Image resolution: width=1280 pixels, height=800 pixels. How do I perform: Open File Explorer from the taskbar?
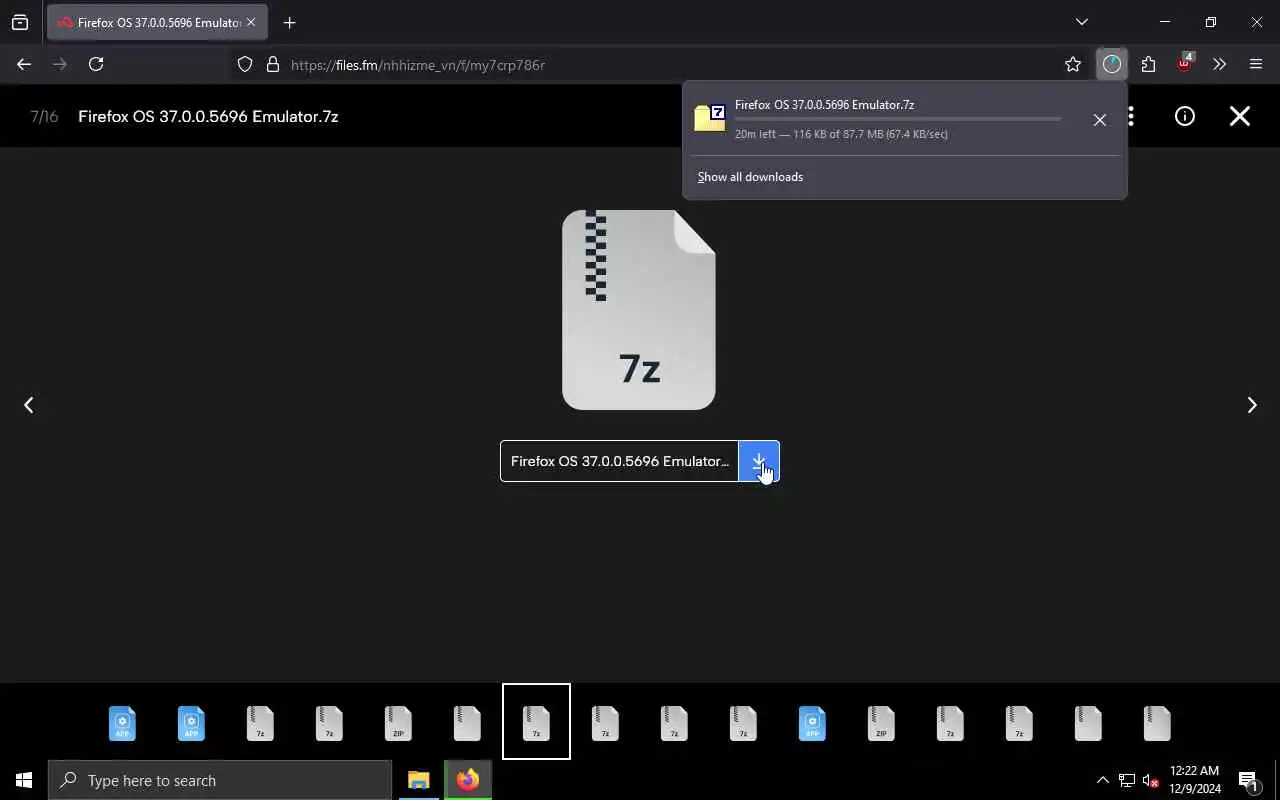[418, 780]
